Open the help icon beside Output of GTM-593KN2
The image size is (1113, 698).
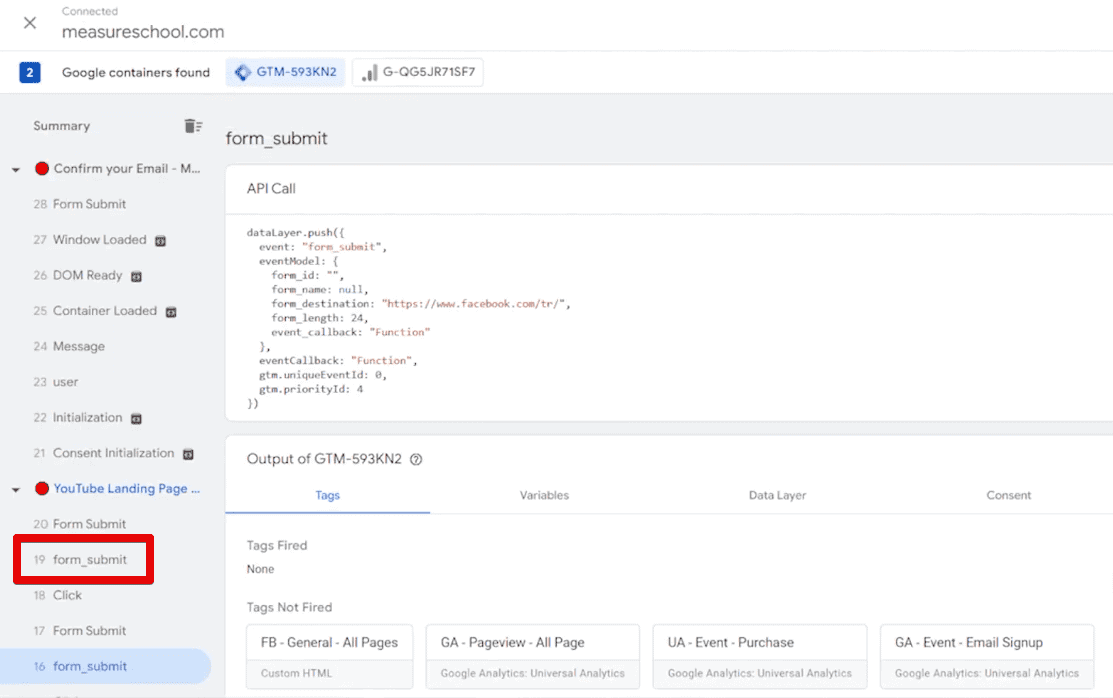416,459
